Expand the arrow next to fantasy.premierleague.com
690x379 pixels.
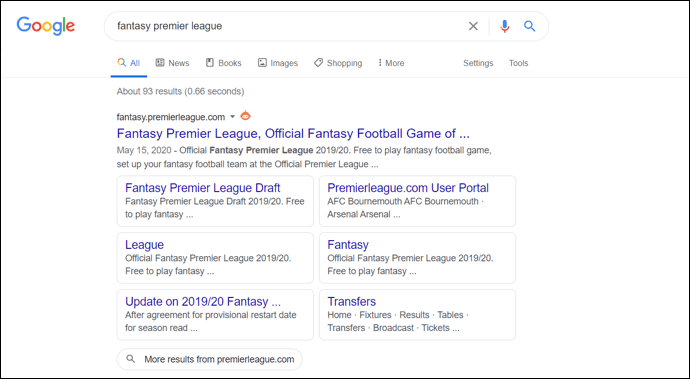point(233,117)
